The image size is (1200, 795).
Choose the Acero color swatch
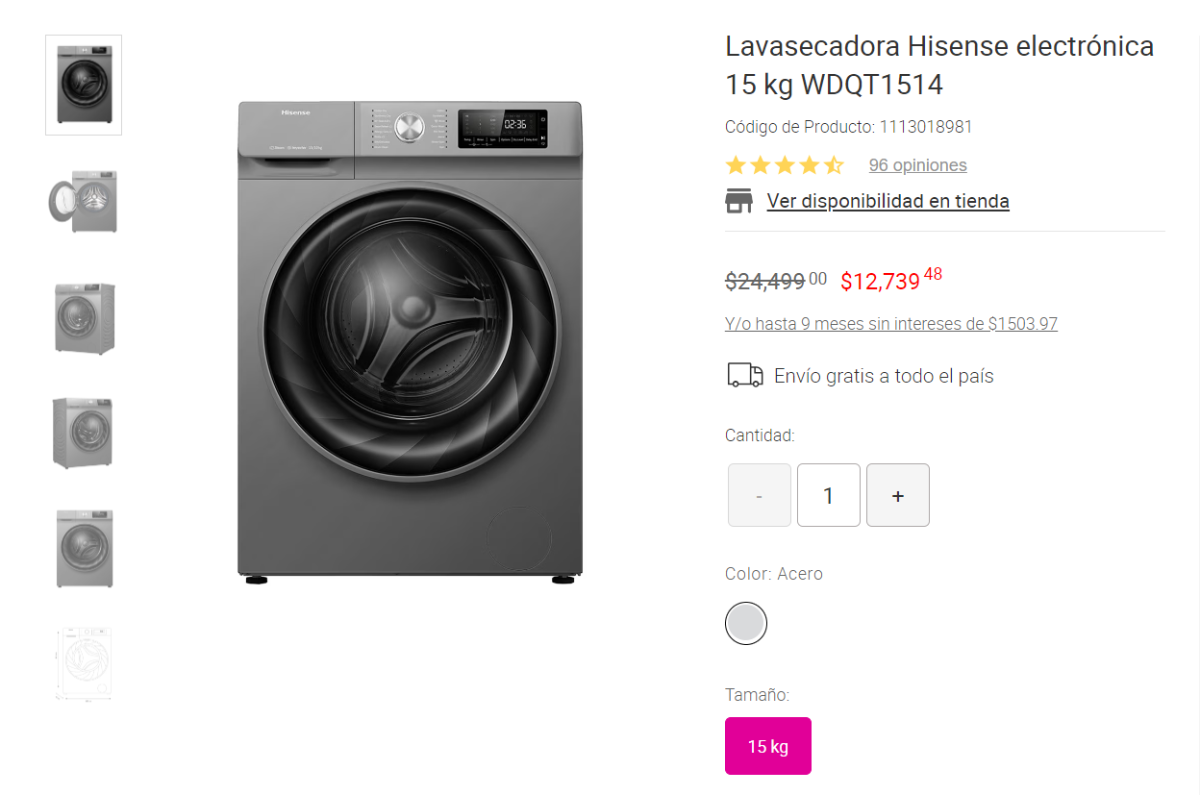click(x=746, y=623)
